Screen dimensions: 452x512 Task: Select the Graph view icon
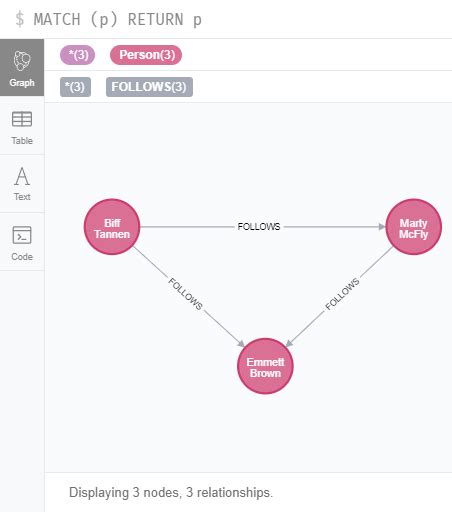click(22, 61)
